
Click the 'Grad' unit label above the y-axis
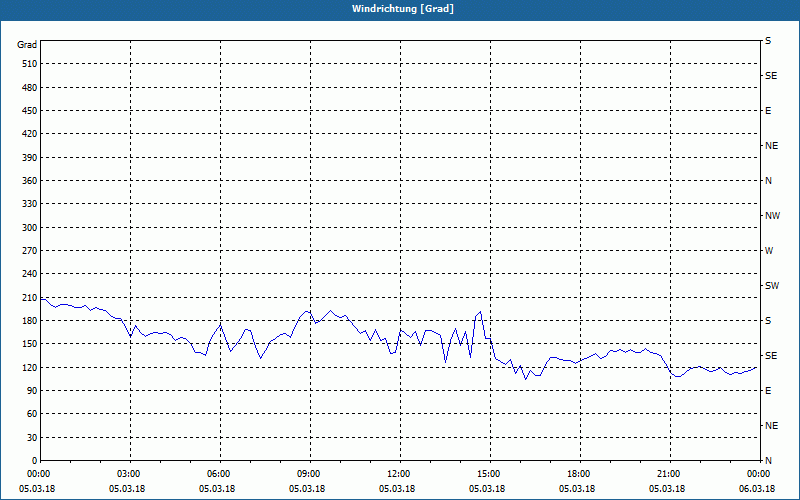pyautogui.click(x=27, y=45)
